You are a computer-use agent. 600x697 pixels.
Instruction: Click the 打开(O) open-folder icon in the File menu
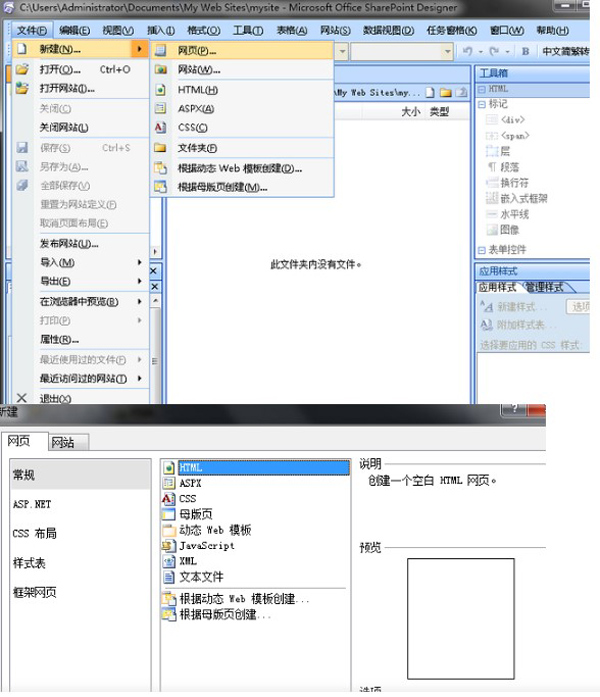[22, 70]
